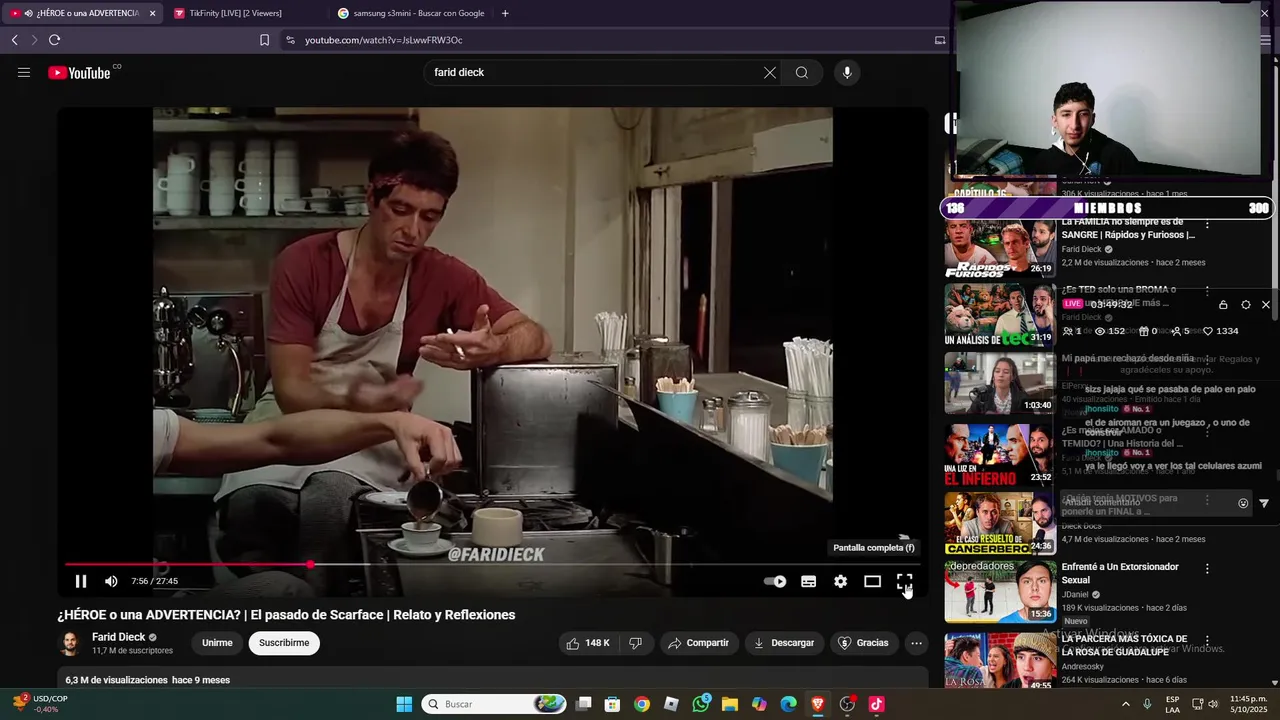
Task: Open the Farid Dieck channel name link
Action: click(119, 637)
